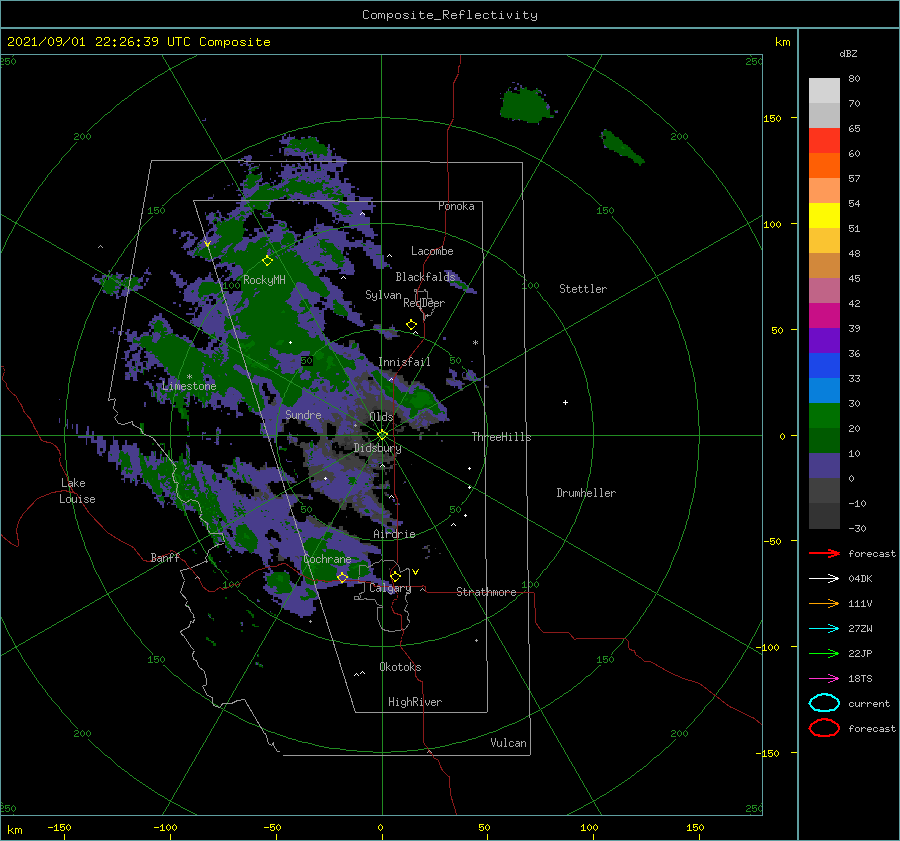
Task: Click the Ponoka town label
Action: click(456, 206)
